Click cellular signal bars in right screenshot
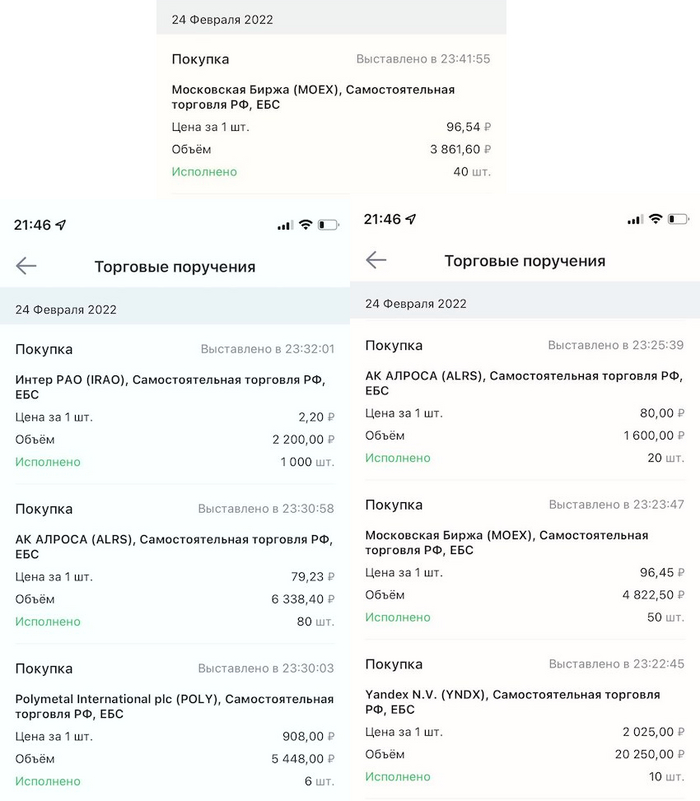Viewport: 700px width, 801px height. coord(634,219)
